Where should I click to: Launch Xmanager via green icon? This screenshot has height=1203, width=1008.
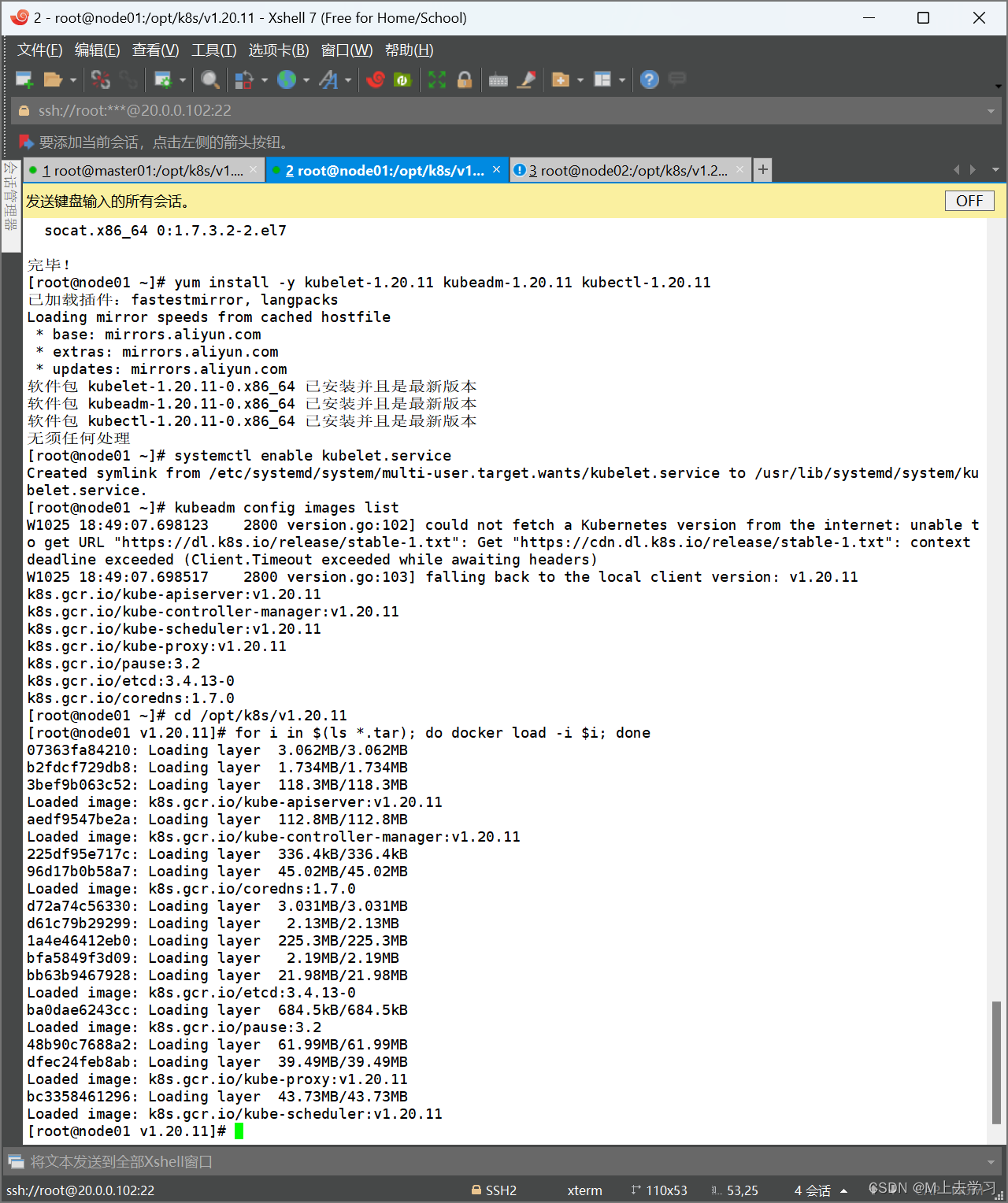(x=402, y=80)
